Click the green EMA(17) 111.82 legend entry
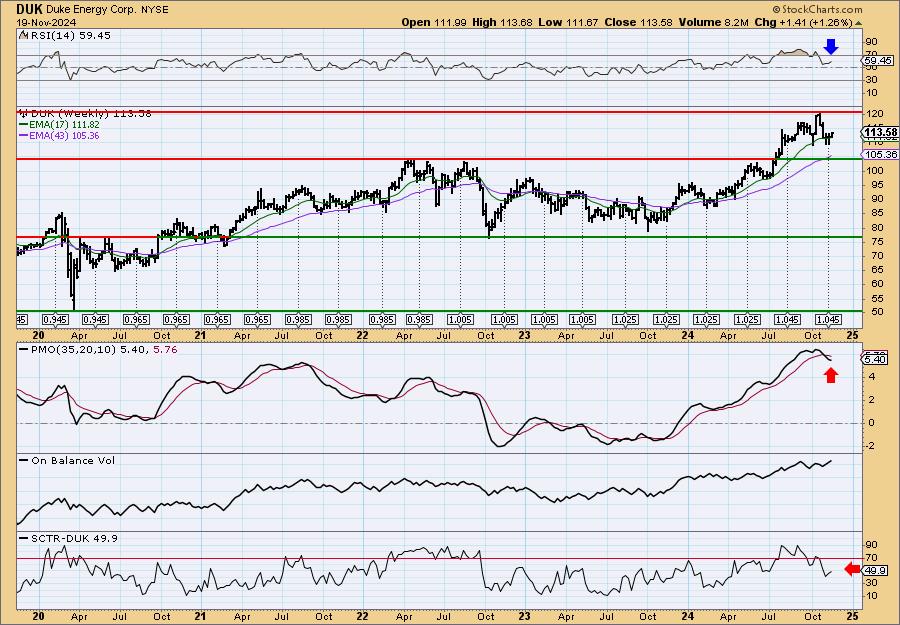This screenshot has width=900, height=625. tap(59, 125)
